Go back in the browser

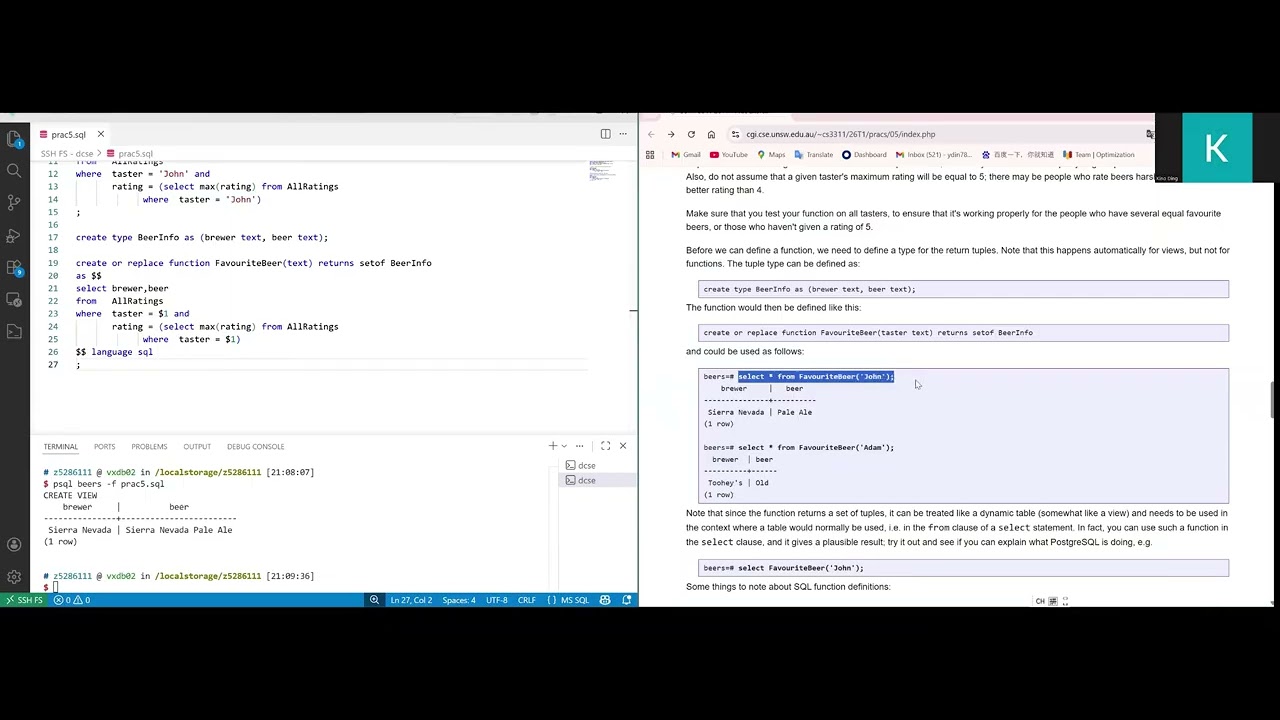651,134
